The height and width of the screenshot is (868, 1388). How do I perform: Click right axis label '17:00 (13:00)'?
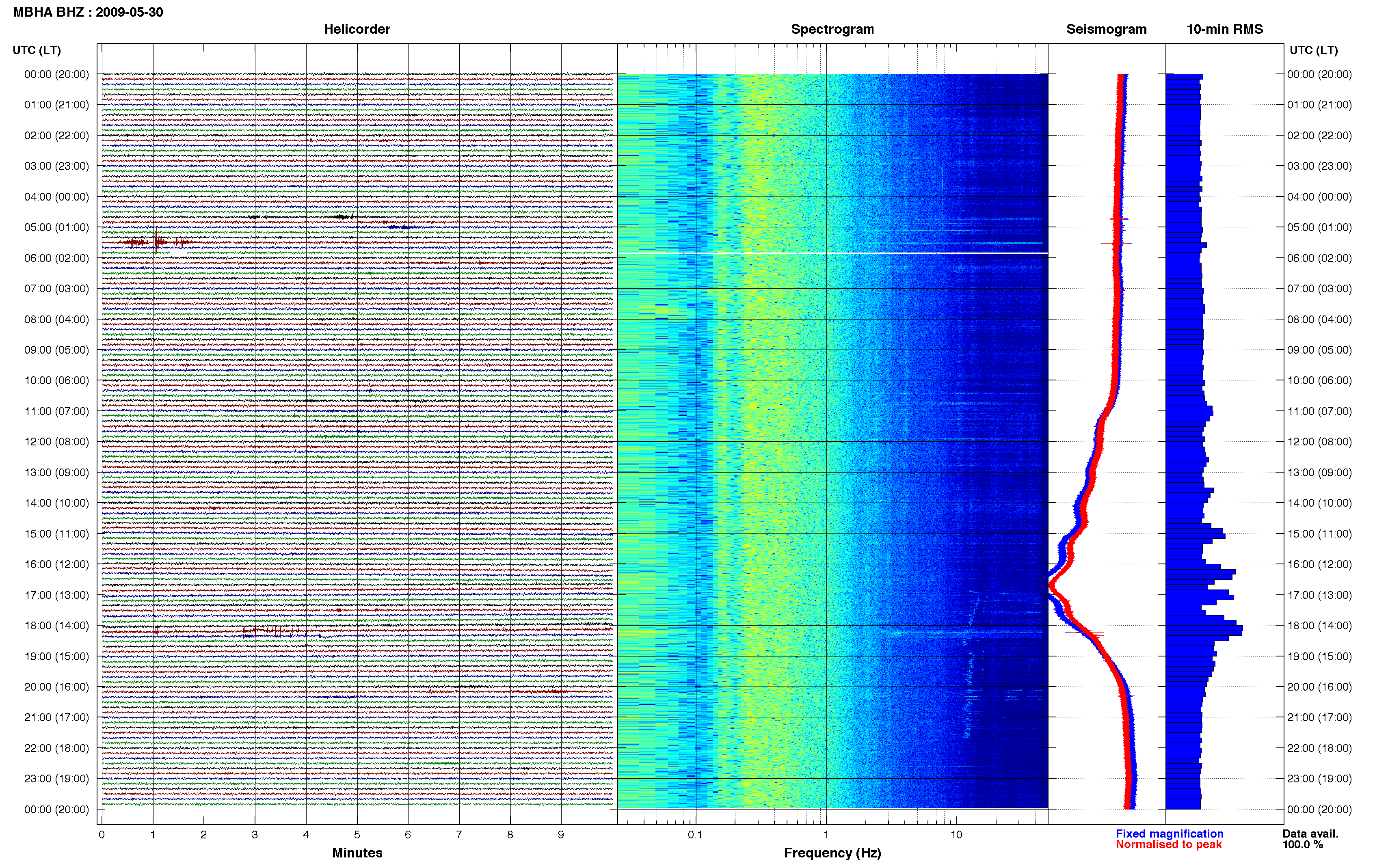(x=1319, y=595)
